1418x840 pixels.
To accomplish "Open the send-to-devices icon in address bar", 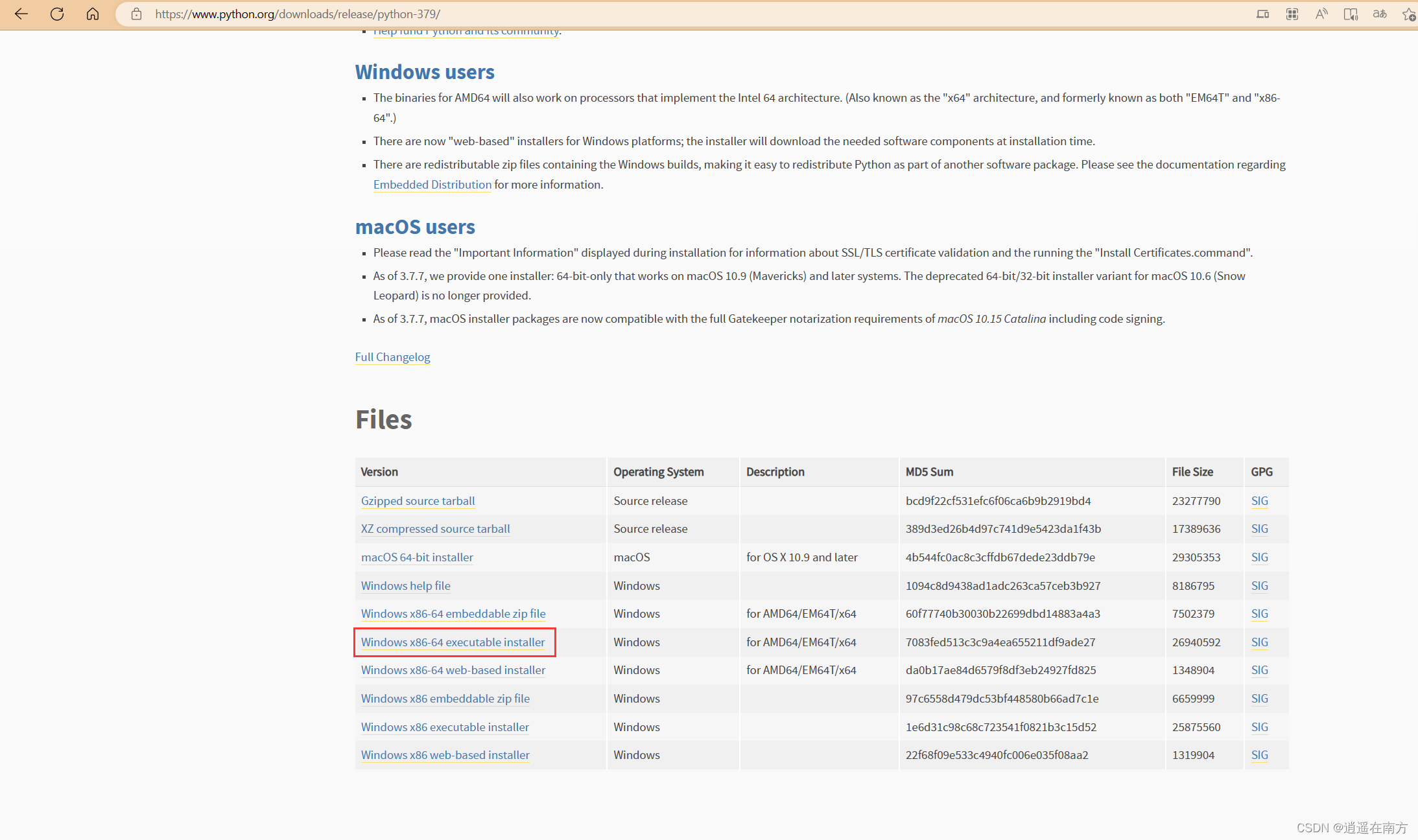I will click(1262, 14).
